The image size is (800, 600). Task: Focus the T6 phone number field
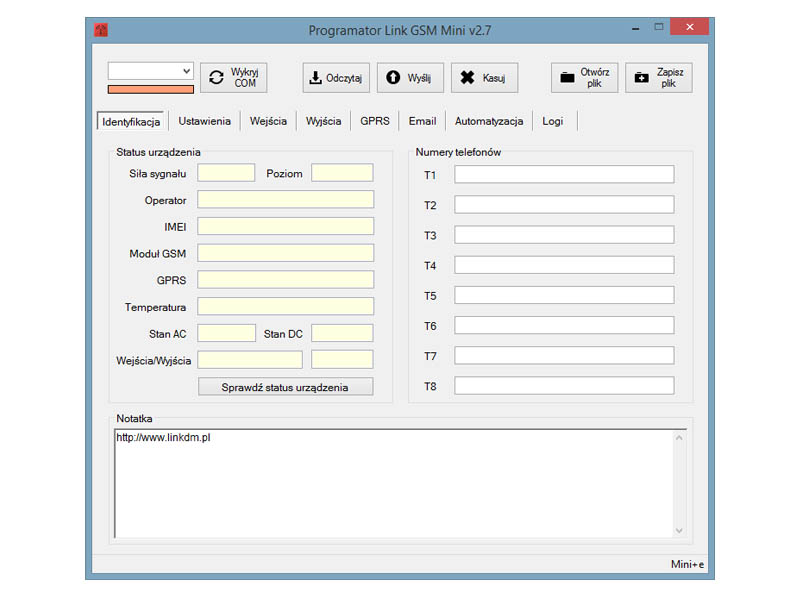[564, 325]
